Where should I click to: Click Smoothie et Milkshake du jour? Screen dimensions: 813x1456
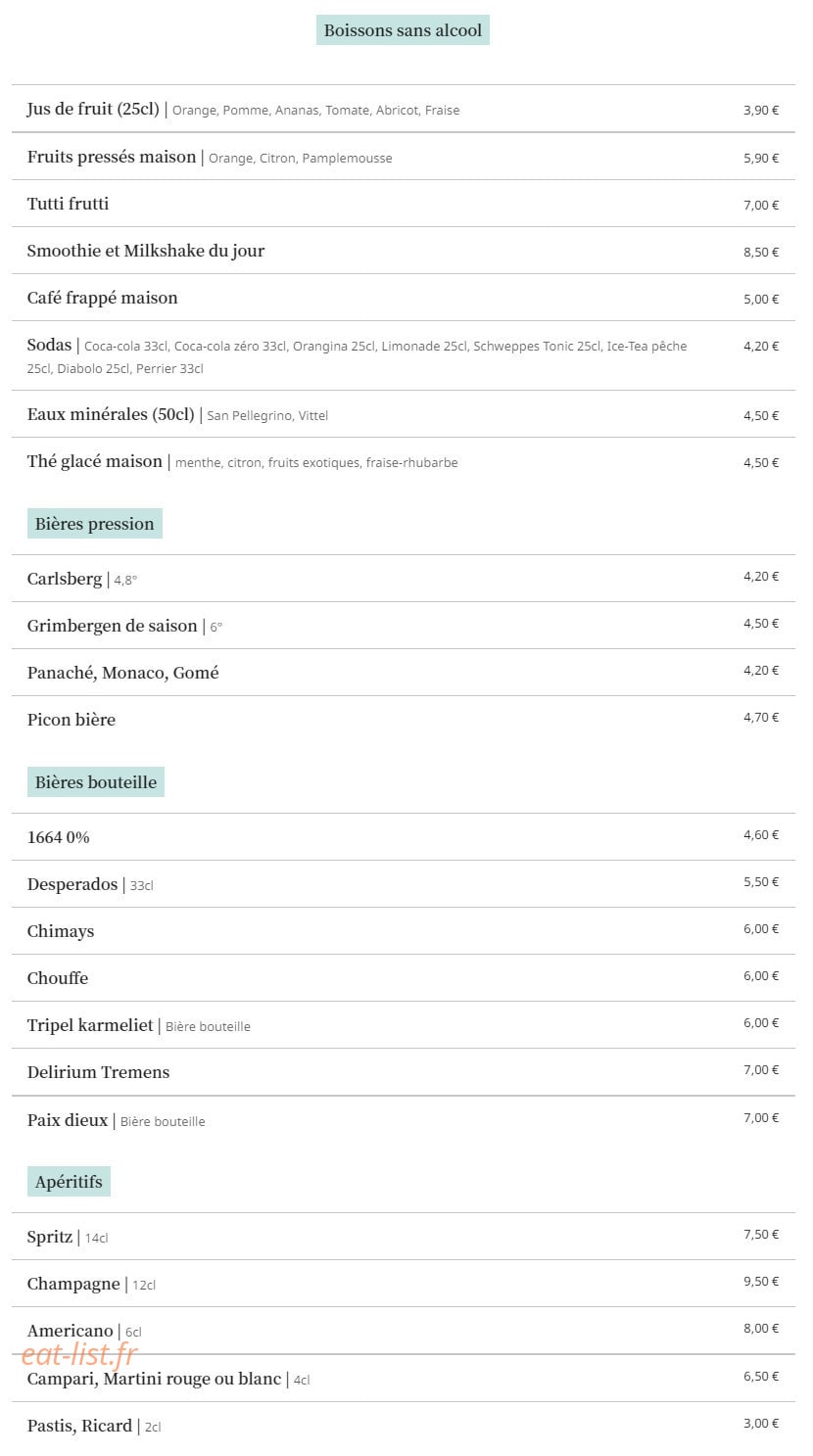(404, 251)
